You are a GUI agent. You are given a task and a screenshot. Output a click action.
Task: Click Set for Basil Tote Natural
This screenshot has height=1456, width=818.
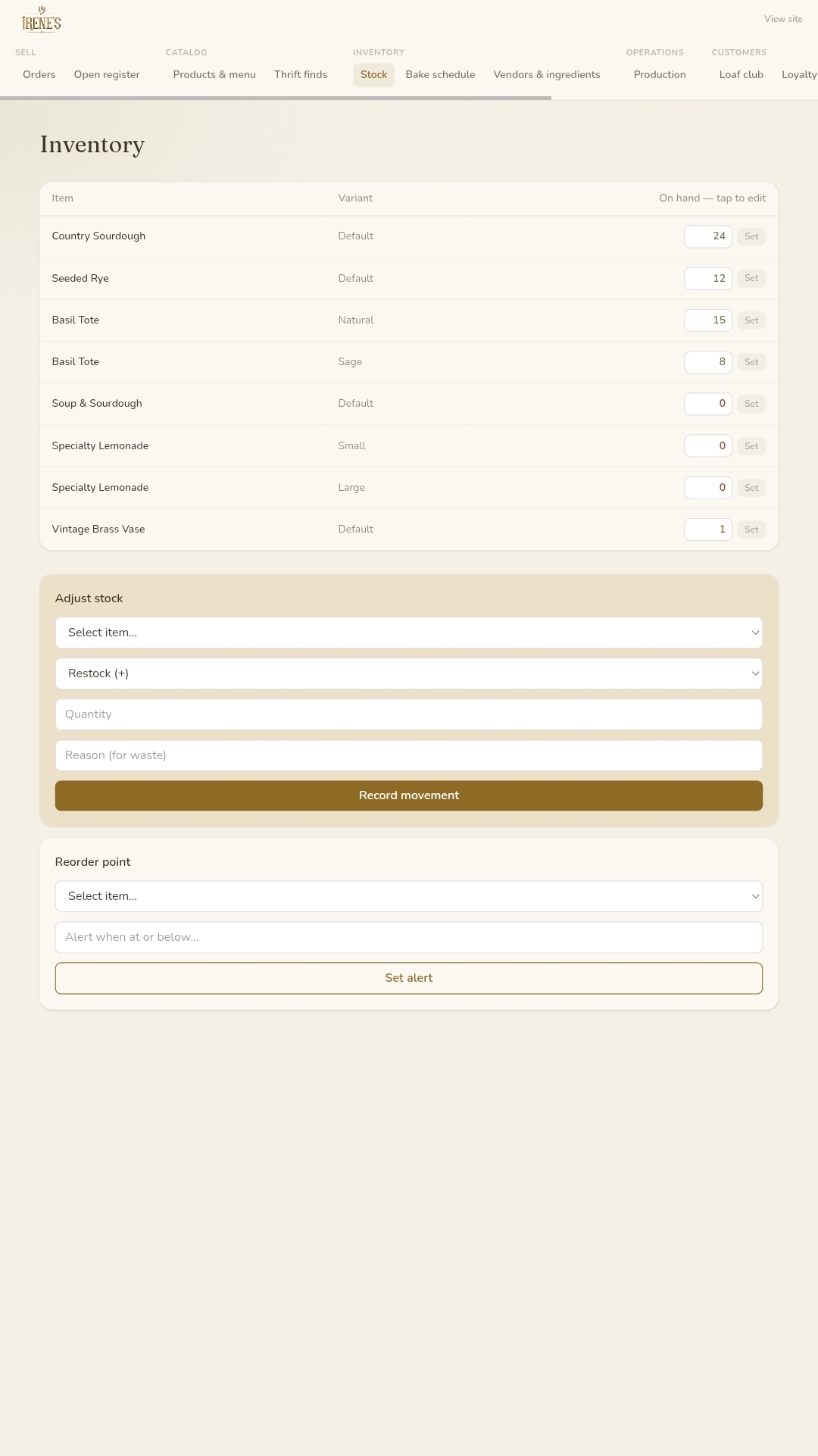coord(751,320)
